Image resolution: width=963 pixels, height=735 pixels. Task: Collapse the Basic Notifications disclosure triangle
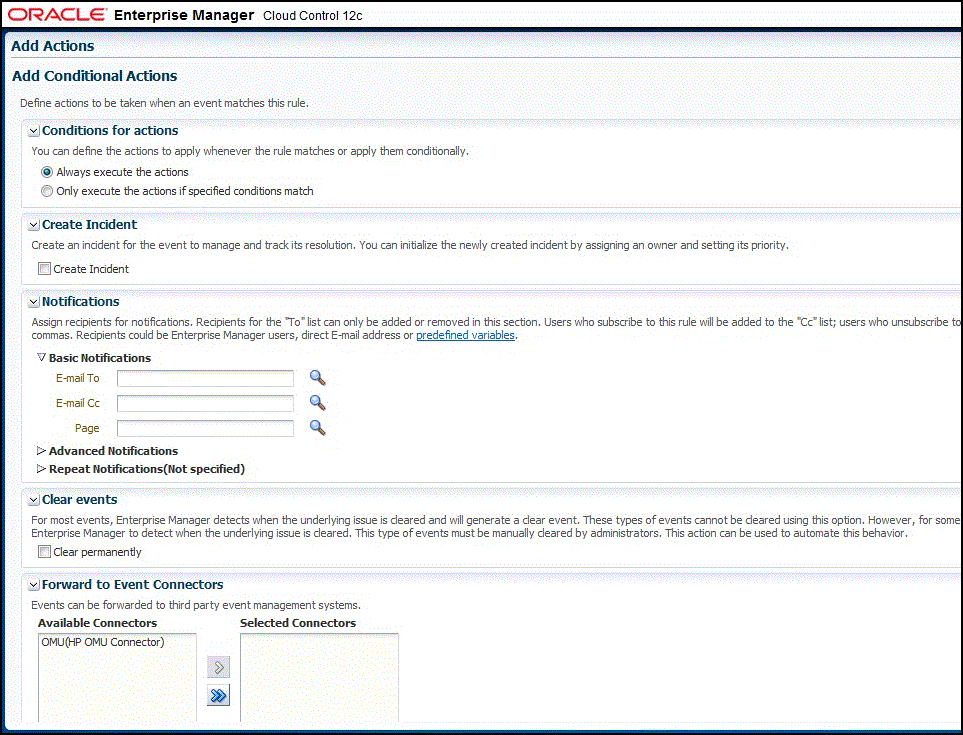pos(39,357)
